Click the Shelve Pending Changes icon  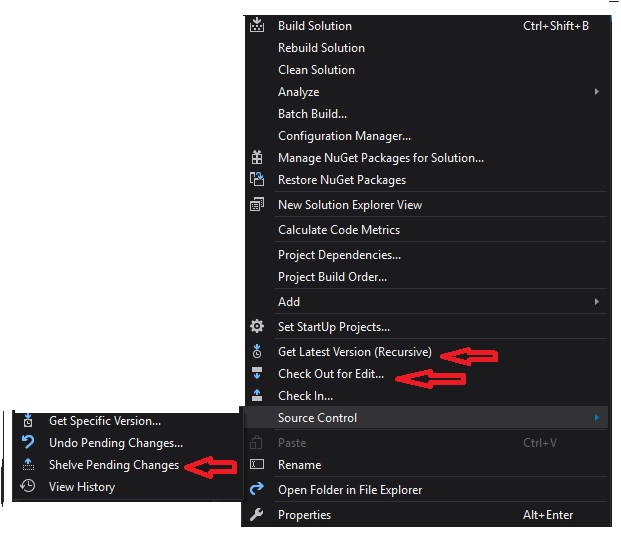28,464
